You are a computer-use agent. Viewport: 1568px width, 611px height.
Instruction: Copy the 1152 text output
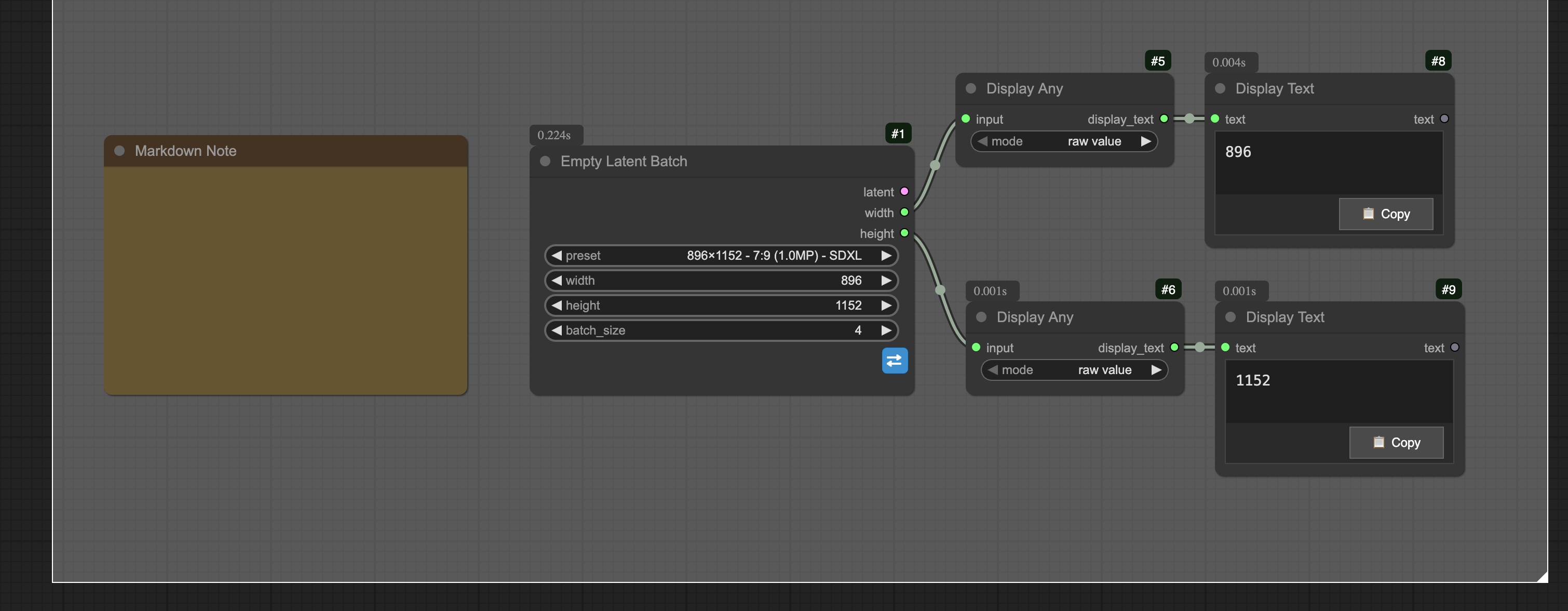point(1396,442)
